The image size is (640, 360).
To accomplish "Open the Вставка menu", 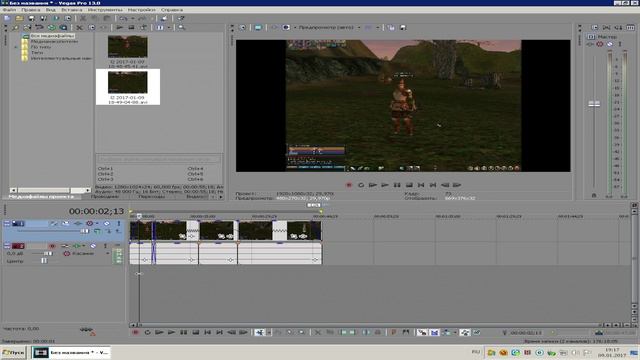I will coord(71,10).
